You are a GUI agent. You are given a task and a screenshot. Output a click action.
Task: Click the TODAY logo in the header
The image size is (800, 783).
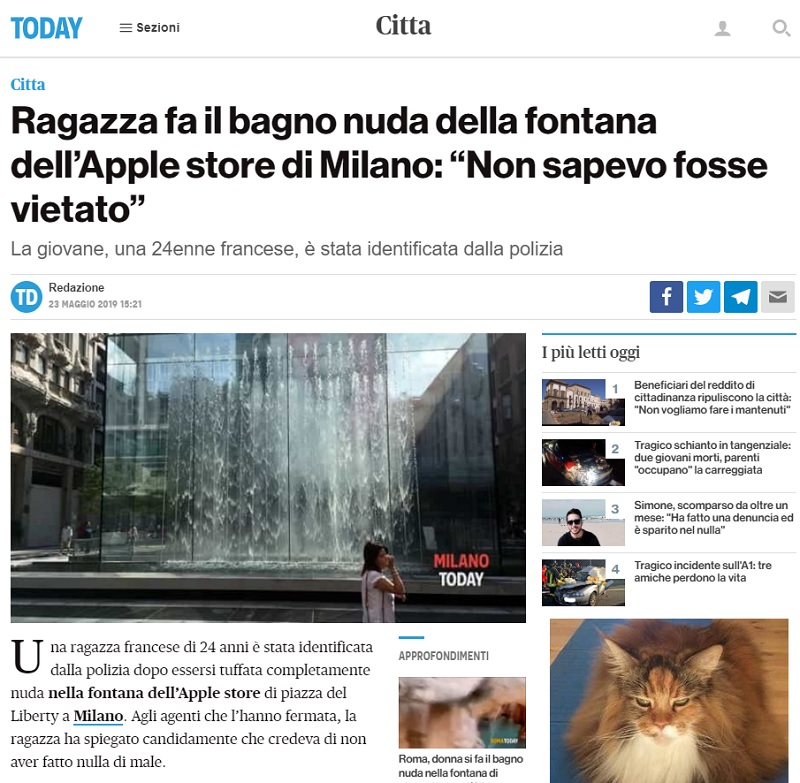[x=46, y=28]
